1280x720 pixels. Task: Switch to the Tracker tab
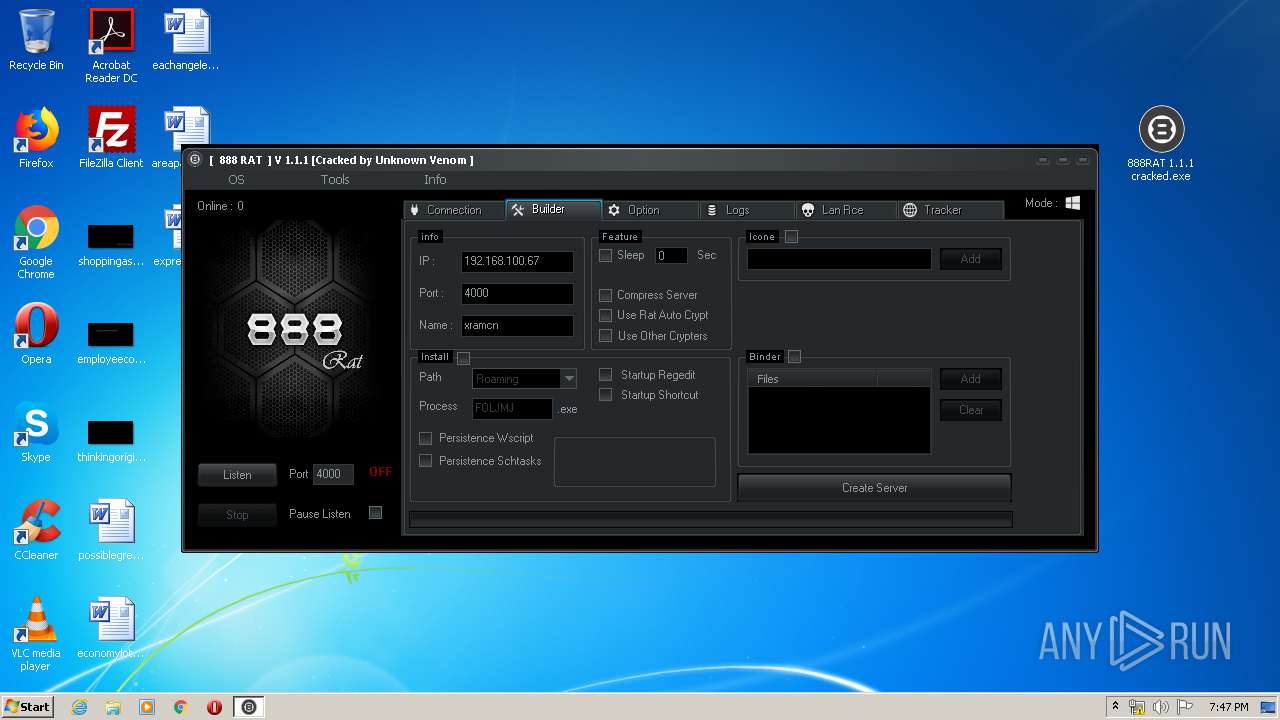pyautogui.click(x=950, y=210)
